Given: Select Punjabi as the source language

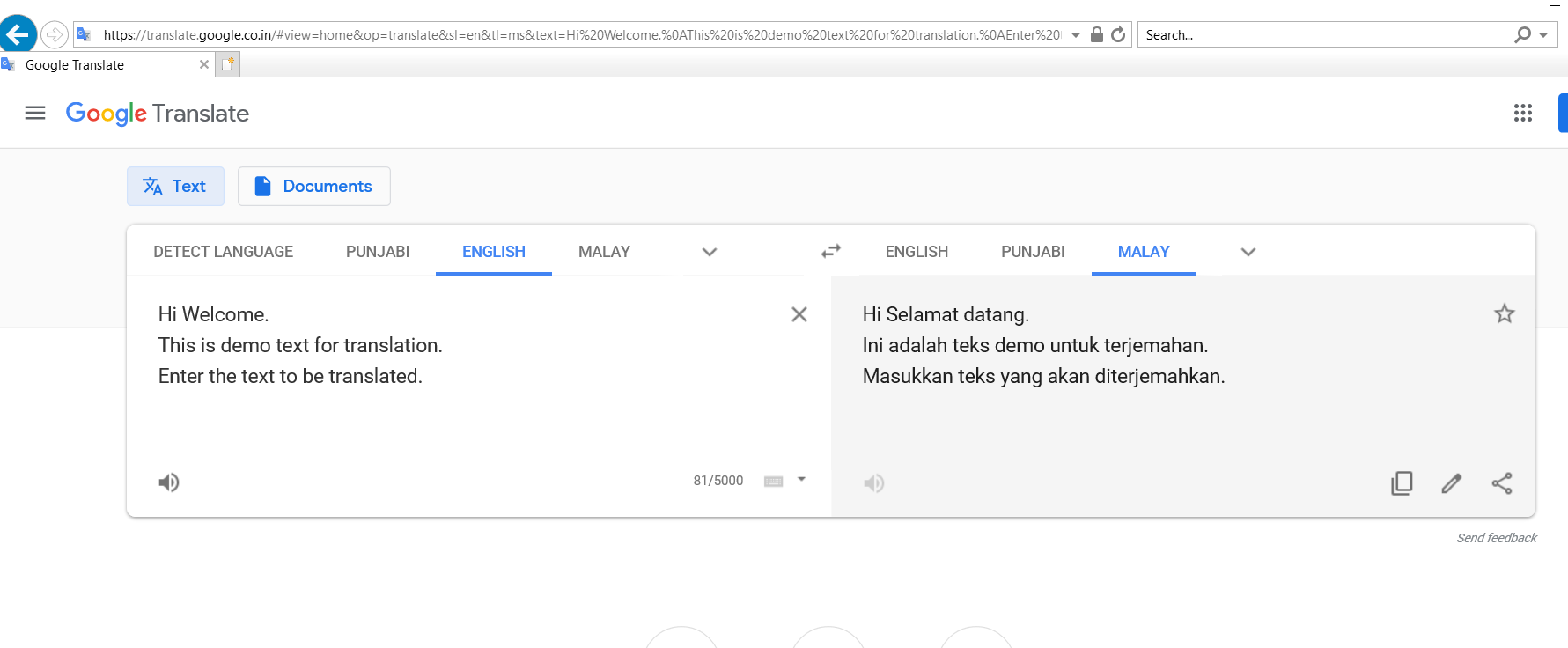Looking at the screenshot, I should click(377, 252).
